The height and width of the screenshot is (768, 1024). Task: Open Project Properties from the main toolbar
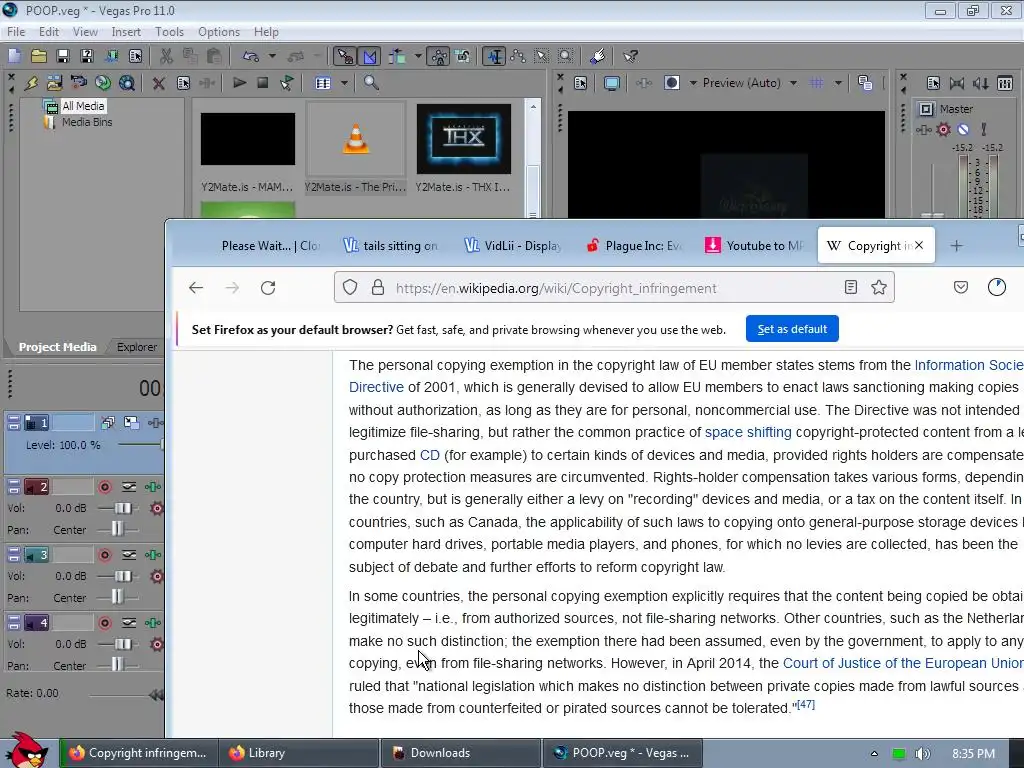136,56
